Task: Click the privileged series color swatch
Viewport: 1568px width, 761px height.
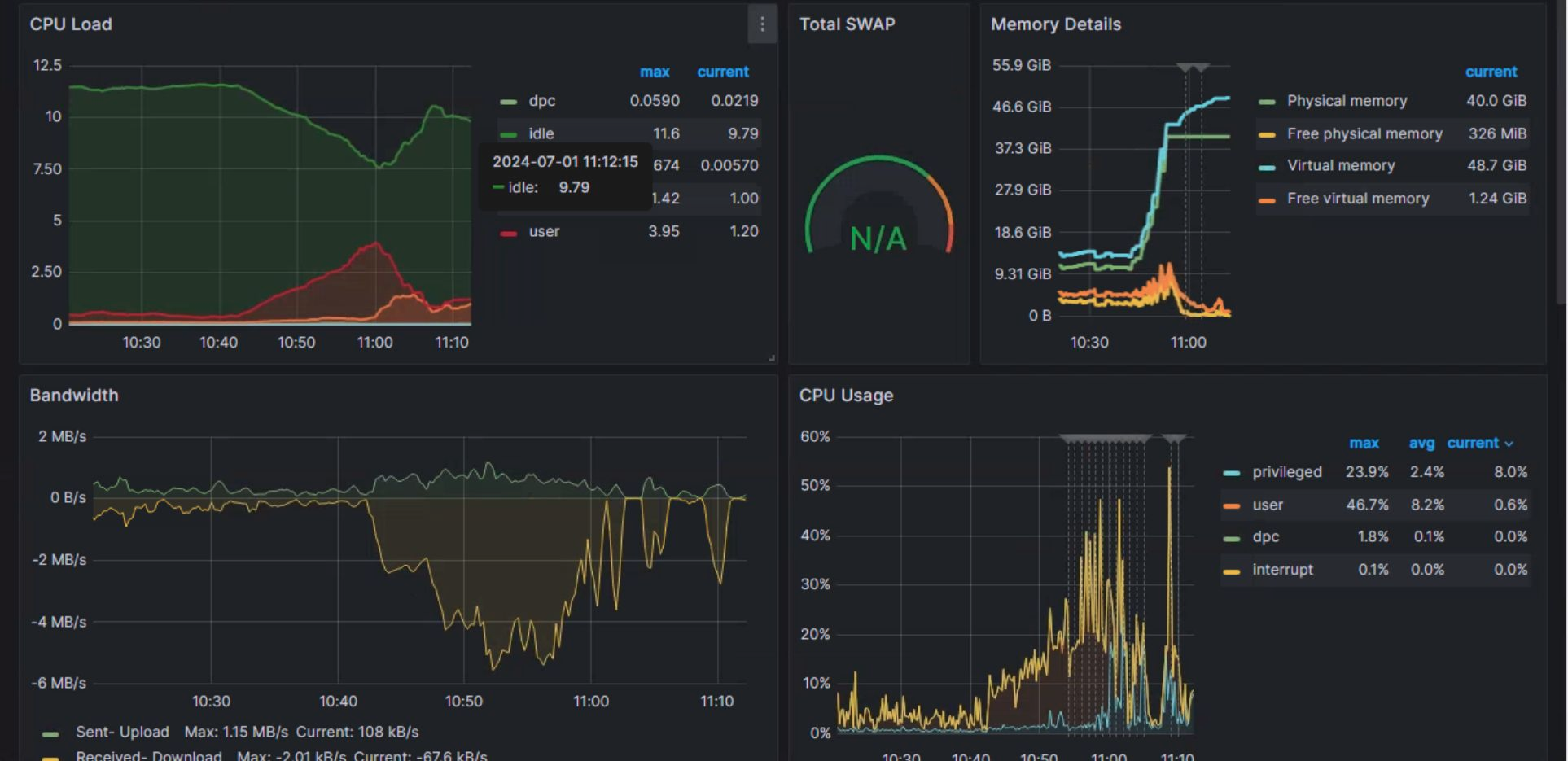Action: [1232, 473]
